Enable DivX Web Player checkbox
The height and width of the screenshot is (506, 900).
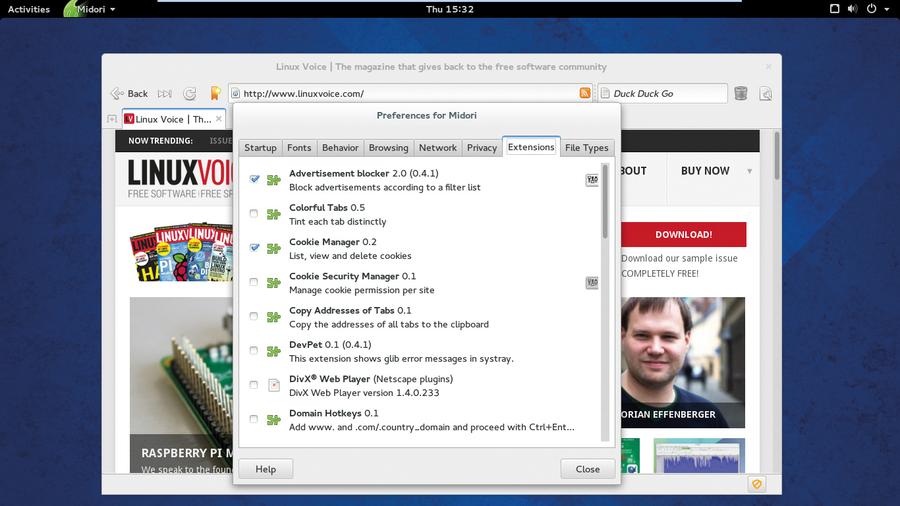(254, 384)
